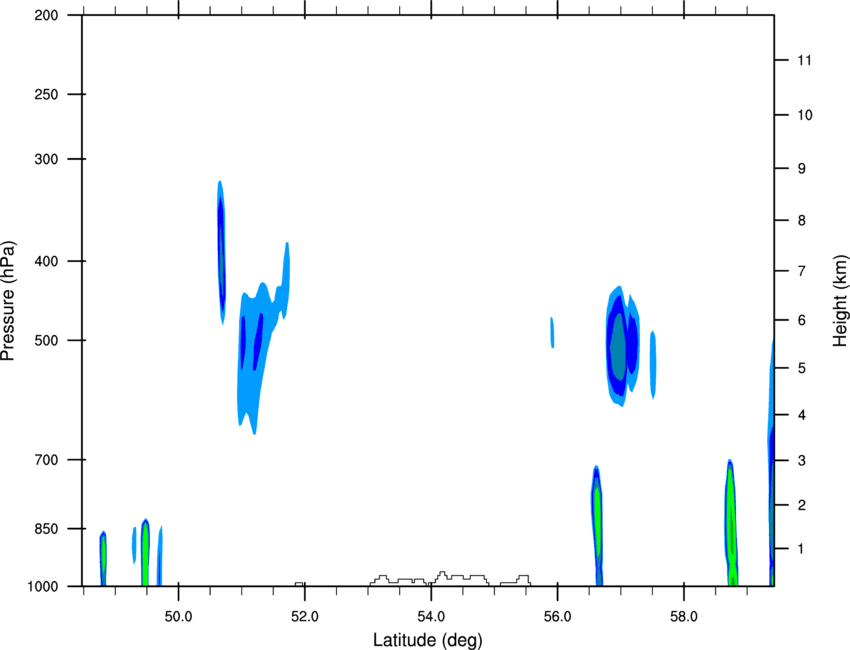Click the 11 km height label

click(805, 60)
